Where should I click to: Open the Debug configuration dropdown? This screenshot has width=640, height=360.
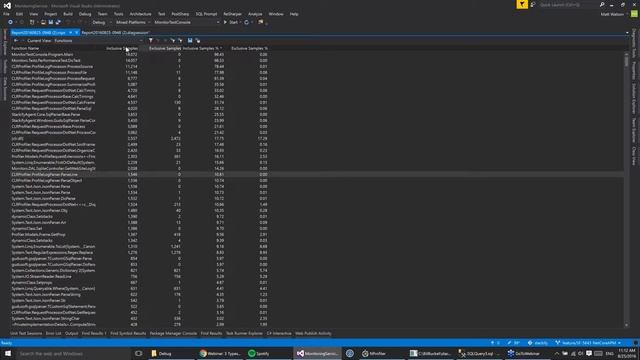point(101,22)
